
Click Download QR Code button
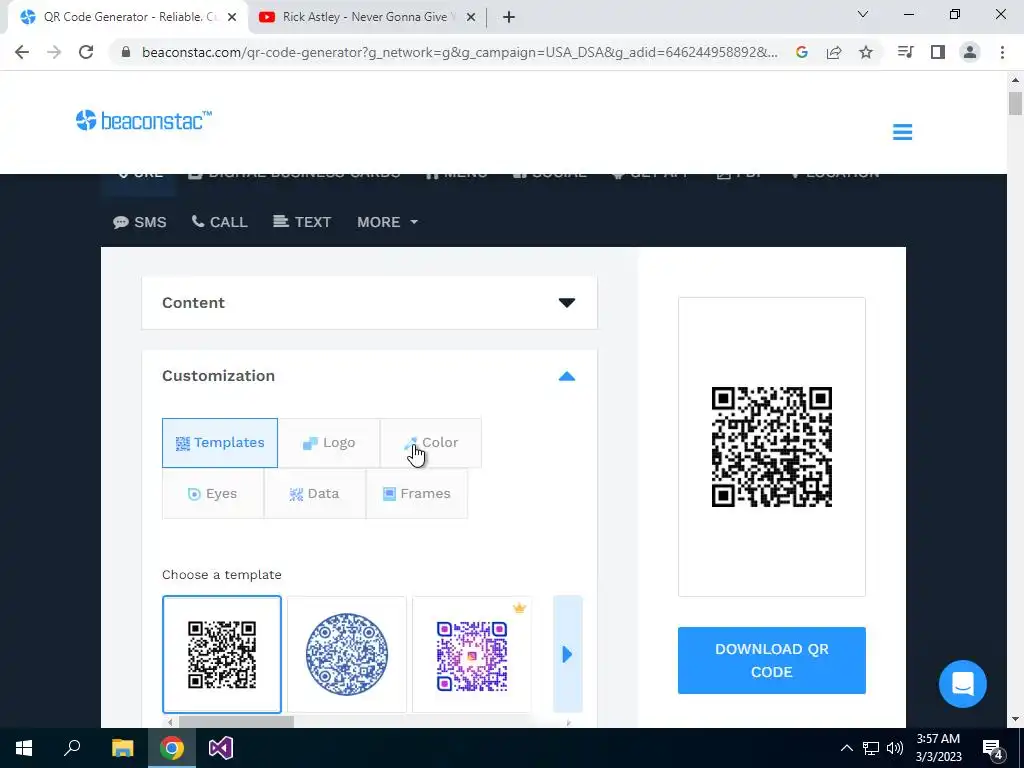(x=772, y=660)
